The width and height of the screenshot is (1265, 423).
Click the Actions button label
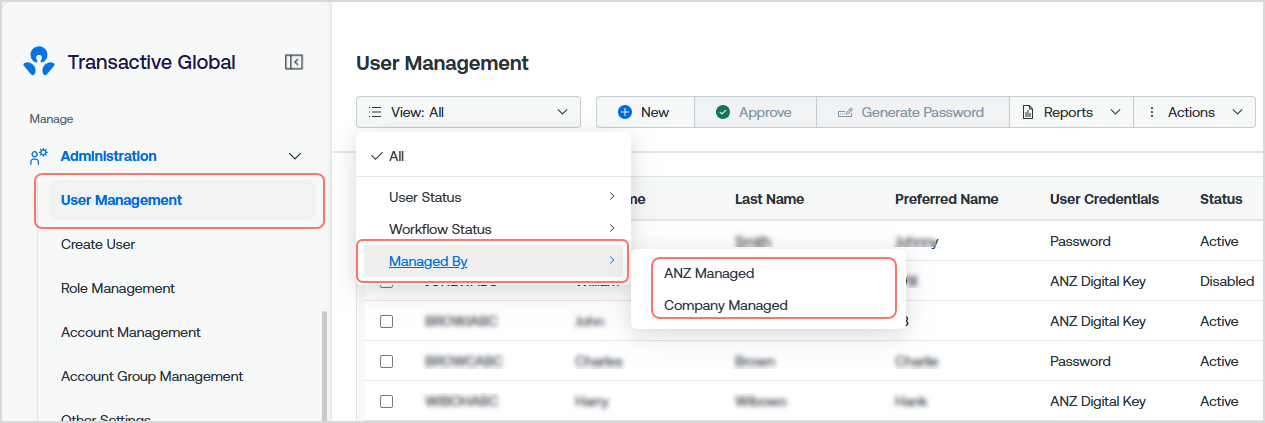click(x=1191, y=112)
